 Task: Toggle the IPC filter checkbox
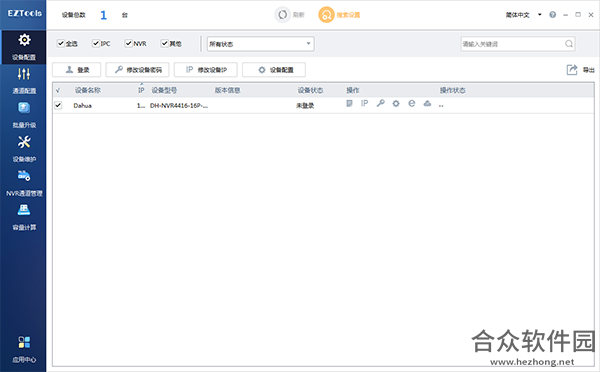[96, 43]
